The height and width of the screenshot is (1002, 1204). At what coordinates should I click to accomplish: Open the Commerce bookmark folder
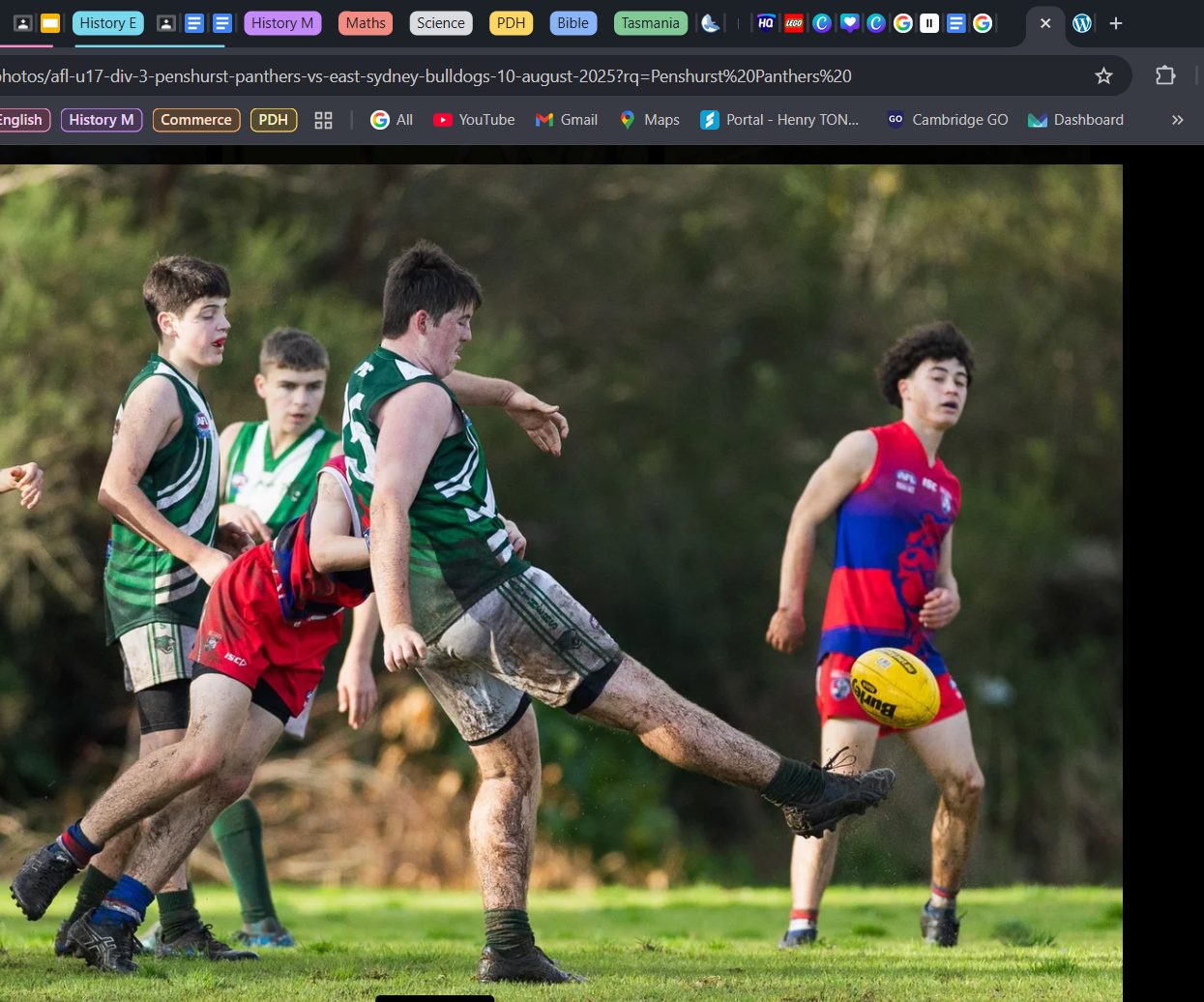point(196,120)
